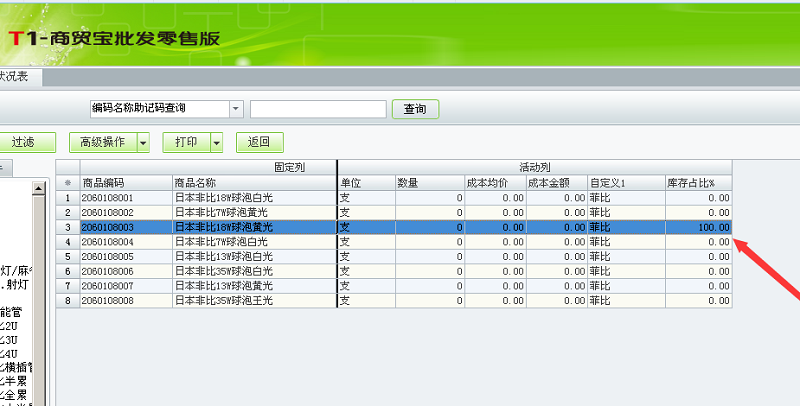The height and width of the screenshot is (406, 800).
Task: Click the 单位 column header
Action: [x=366, y=183]
